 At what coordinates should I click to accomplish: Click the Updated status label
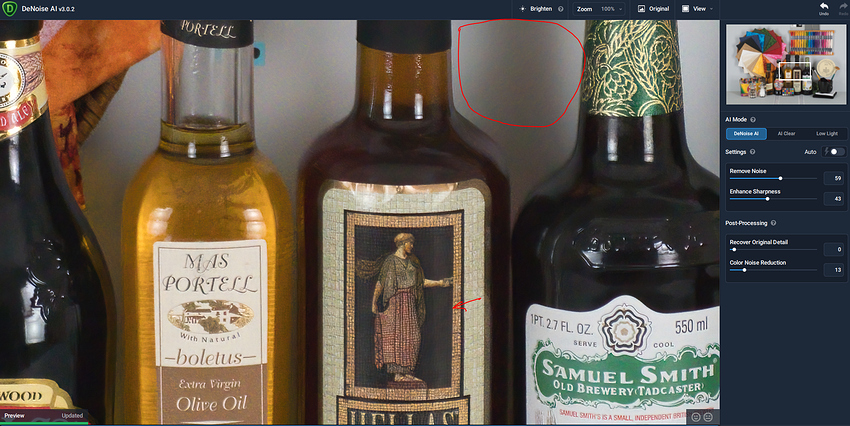click(x=72, y=416)
